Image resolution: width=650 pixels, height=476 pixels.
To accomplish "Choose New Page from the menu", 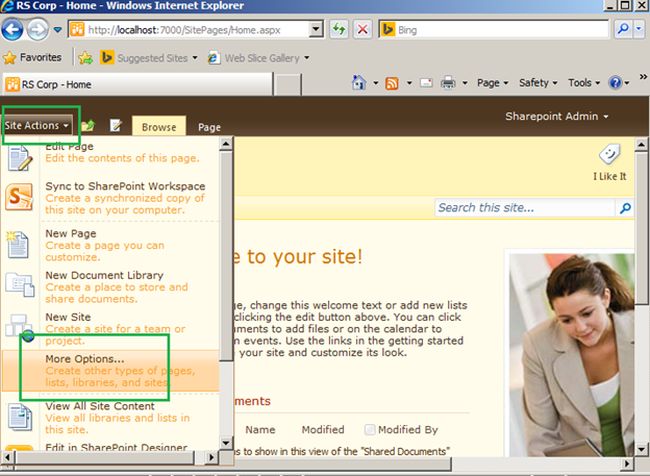I will (x=111, y=245).
